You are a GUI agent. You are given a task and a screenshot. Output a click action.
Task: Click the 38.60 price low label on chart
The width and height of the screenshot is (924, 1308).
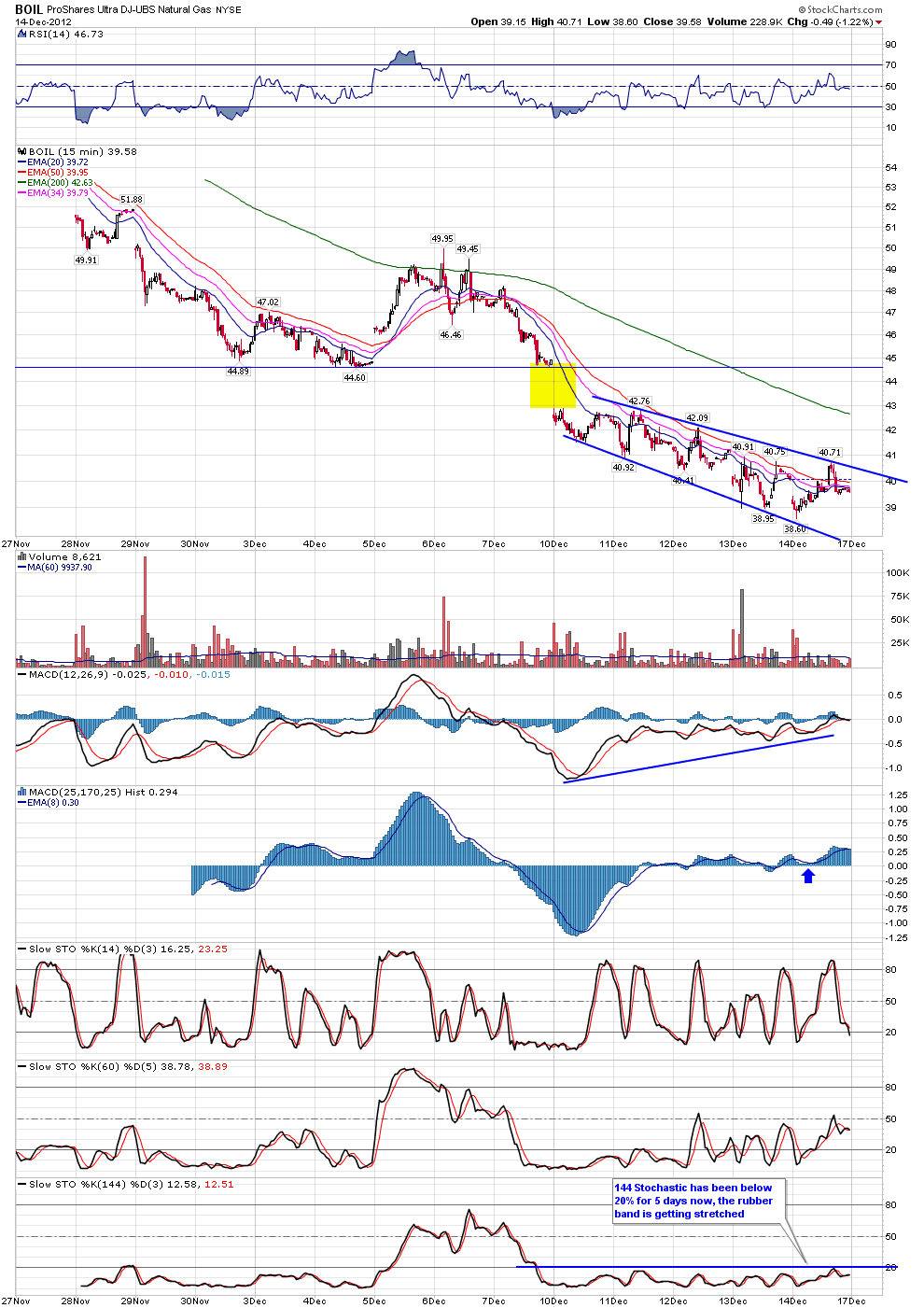coord(795,529)
